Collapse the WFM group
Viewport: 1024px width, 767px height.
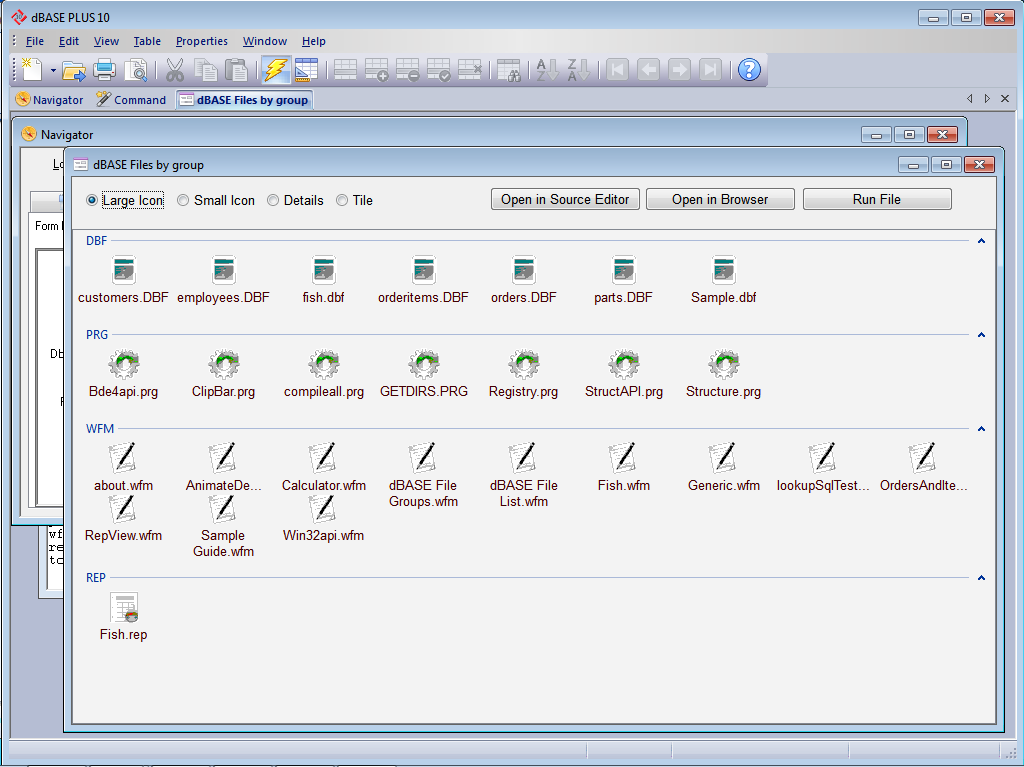(981, 429)
